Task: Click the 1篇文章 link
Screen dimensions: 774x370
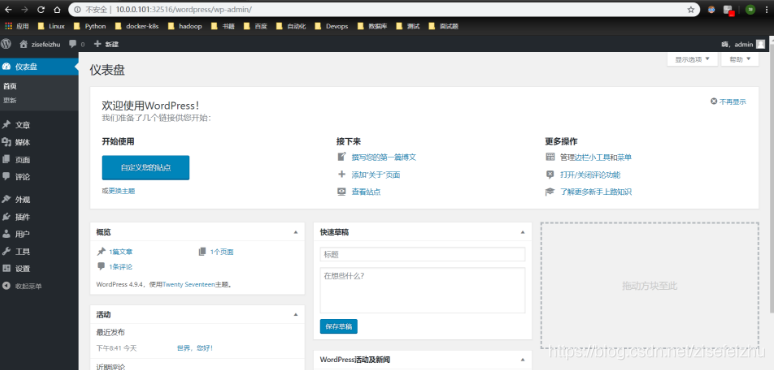Action: point(120,252)
